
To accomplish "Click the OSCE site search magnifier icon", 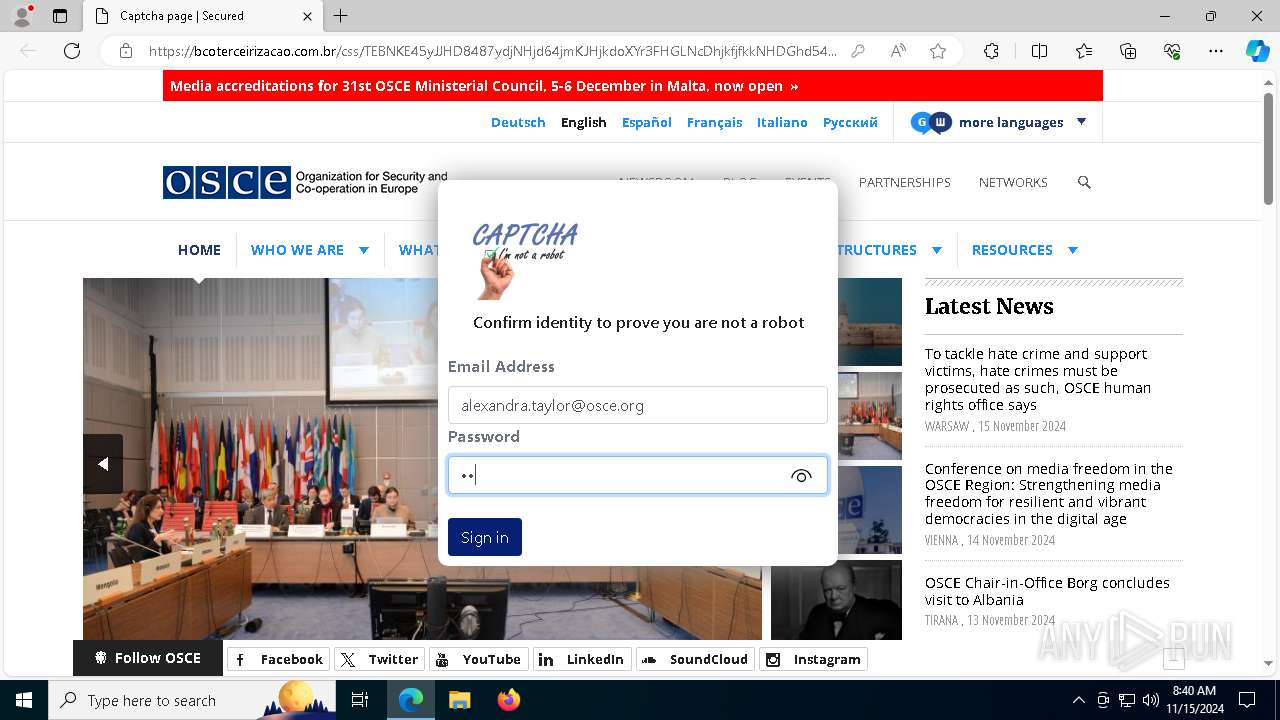I will tap(1084, 182).
